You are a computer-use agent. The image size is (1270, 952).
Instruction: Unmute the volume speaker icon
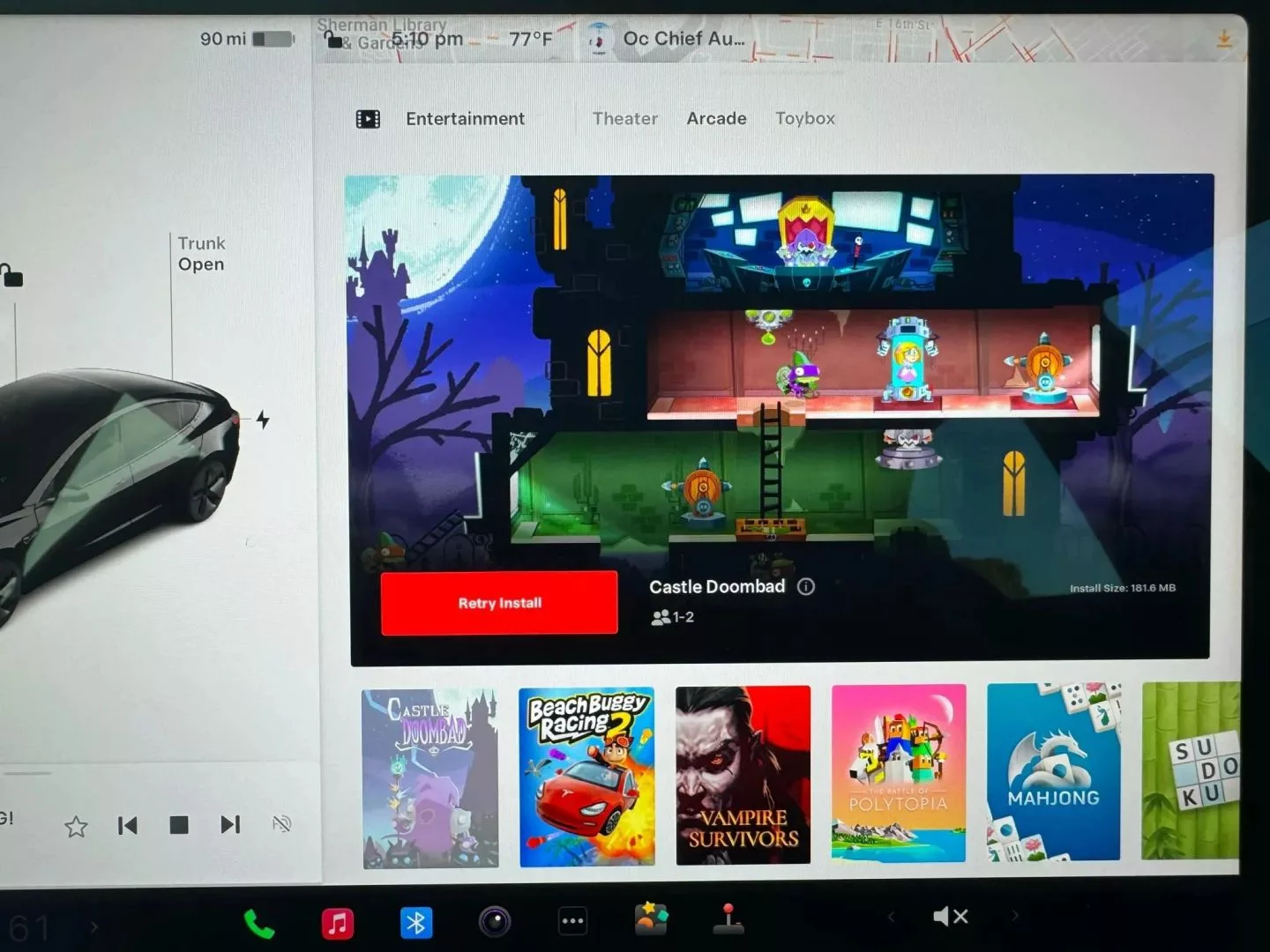click(950, 917)
